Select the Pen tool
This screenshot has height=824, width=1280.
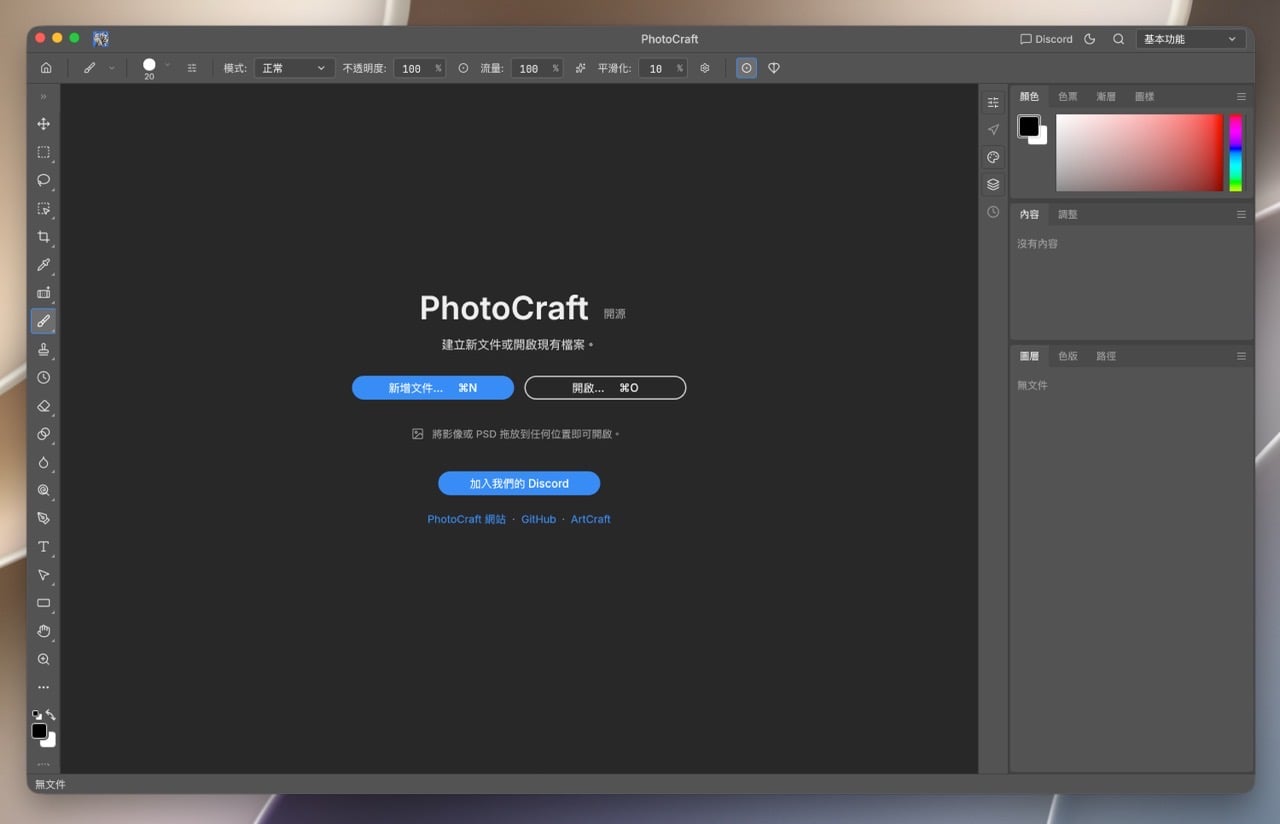43,519
